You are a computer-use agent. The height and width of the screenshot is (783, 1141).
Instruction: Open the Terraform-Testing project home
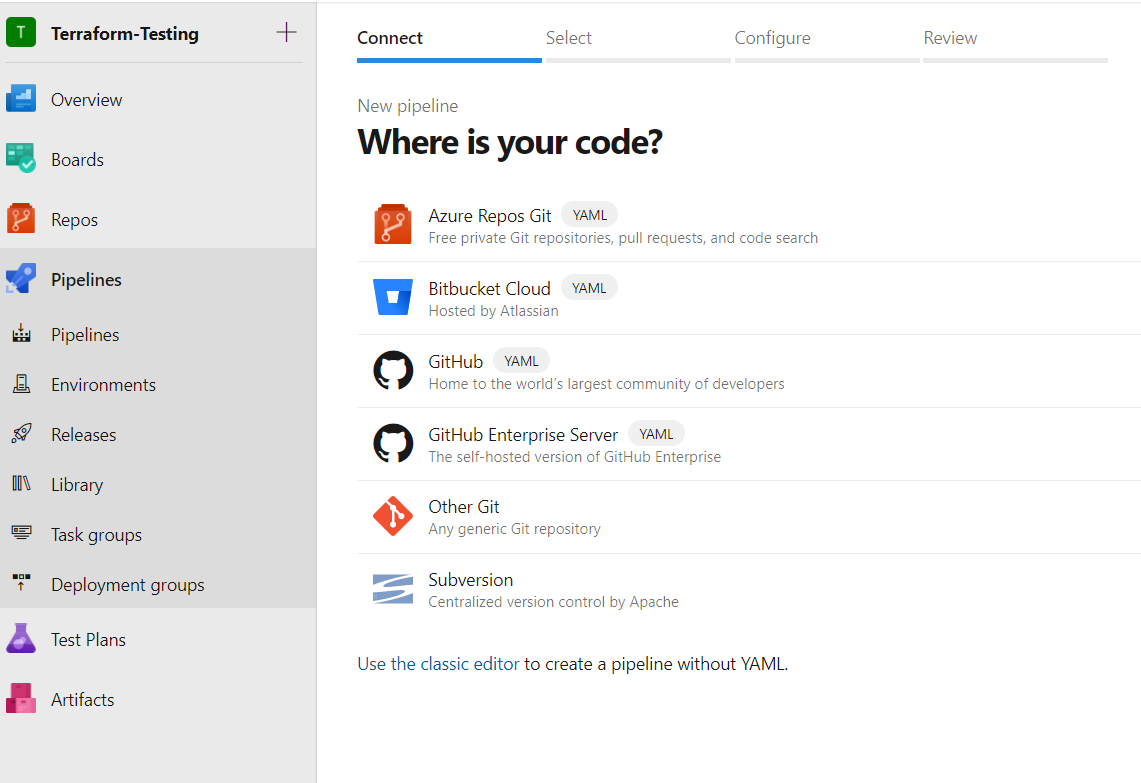pos(124,33)
